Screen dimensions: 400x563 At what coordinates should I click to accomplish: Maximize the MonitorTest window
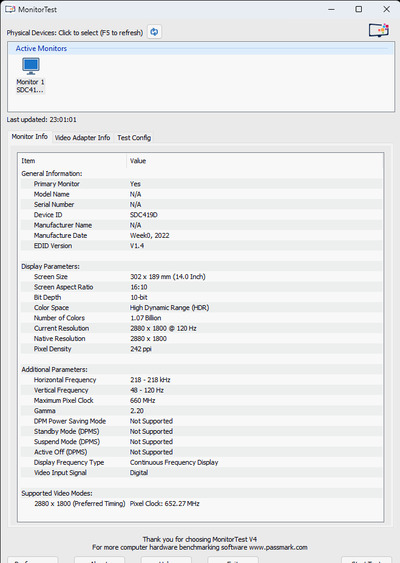358,9
